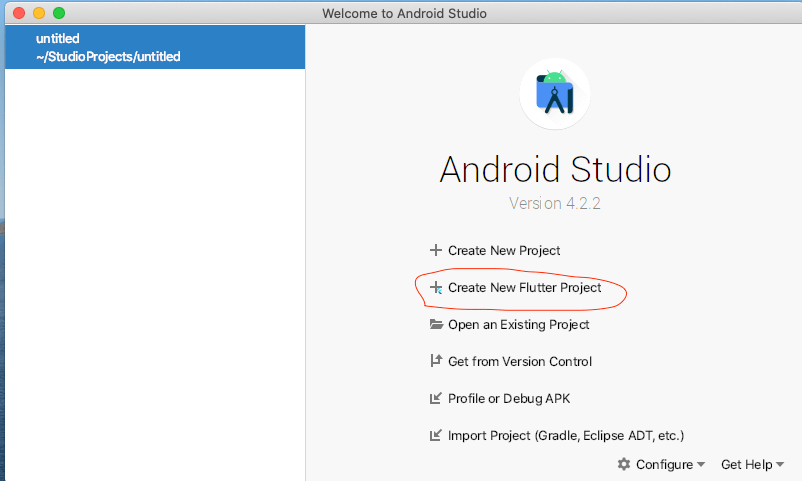Choose Create New Flutter Project label
This screenshot has height=481, width=802.
click(x=524, y=288)
